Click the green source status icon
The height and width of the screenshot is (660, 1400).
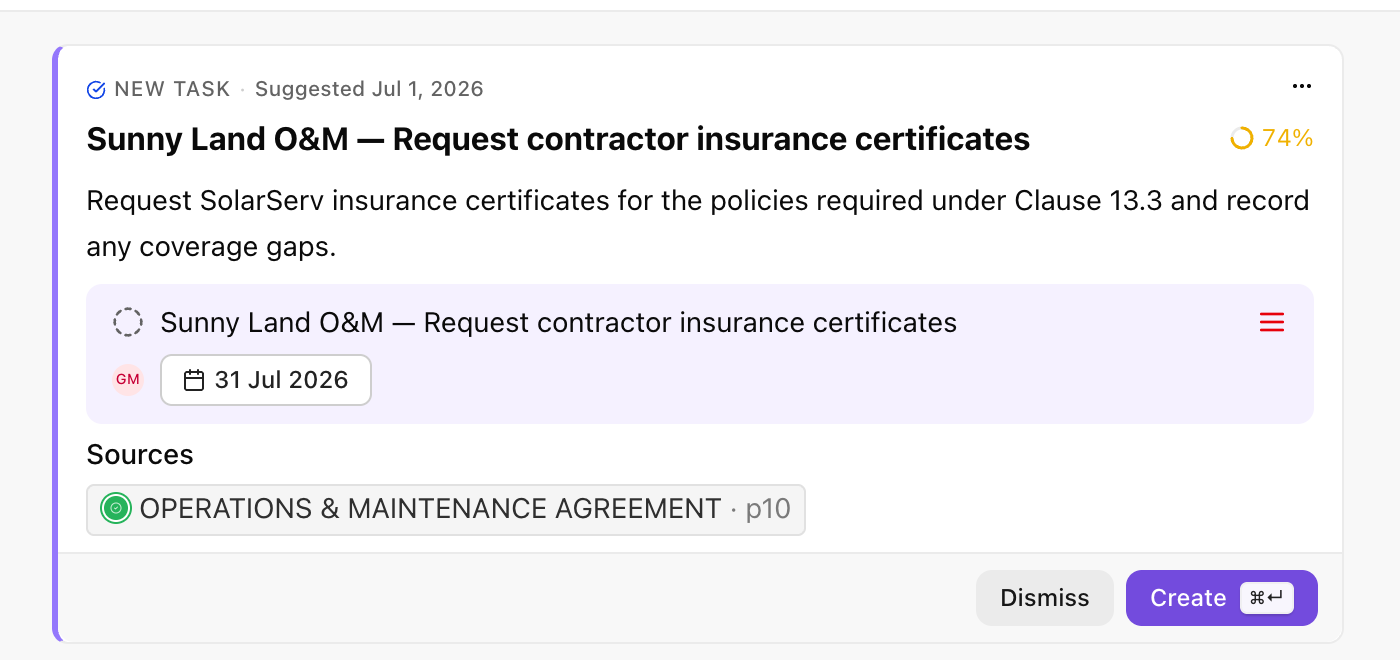(116, 509)
